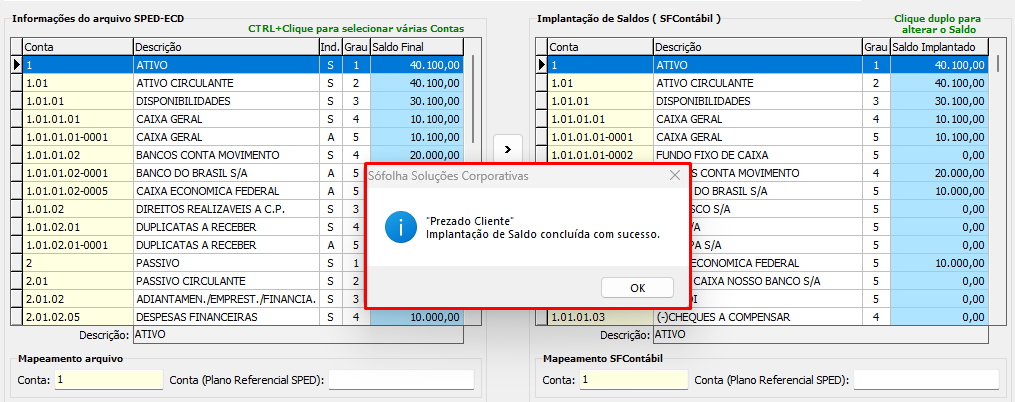The width and height of the screenshot is (1015, 402).
Task: Click the Ind. column header
Action: pos(330,47)
